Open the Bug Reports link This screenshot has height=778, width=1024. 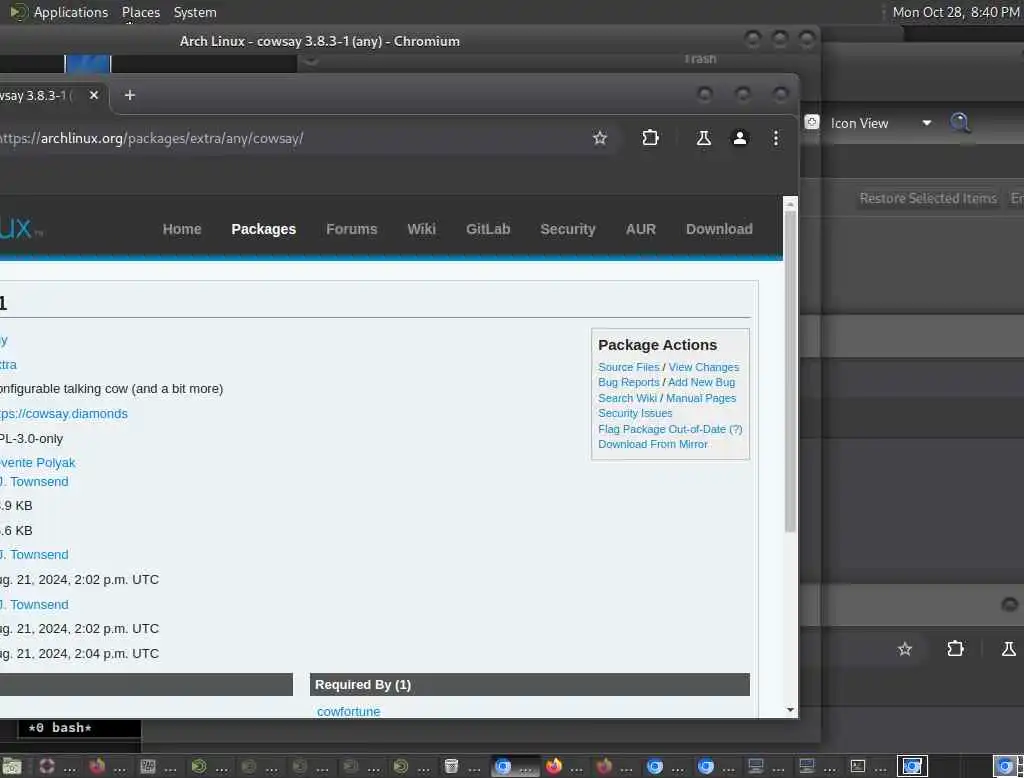pos(628,382)
